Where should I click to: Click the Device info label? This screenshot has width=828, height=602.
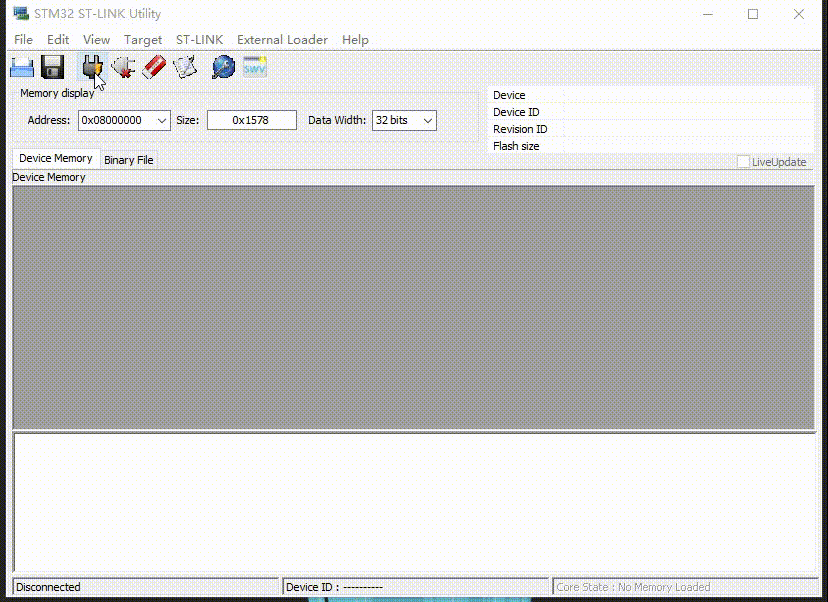(x=509, y=96)
